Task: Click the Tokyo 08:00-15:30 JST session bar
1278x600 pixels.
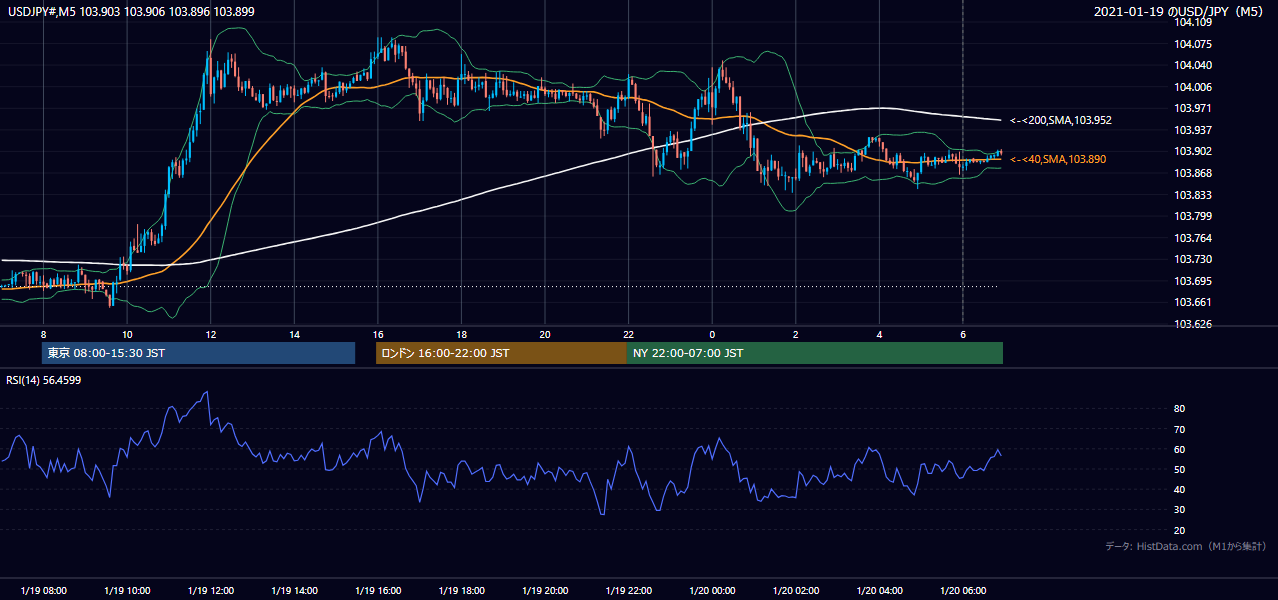Action: pyautogui.click(x=198, y=353)
